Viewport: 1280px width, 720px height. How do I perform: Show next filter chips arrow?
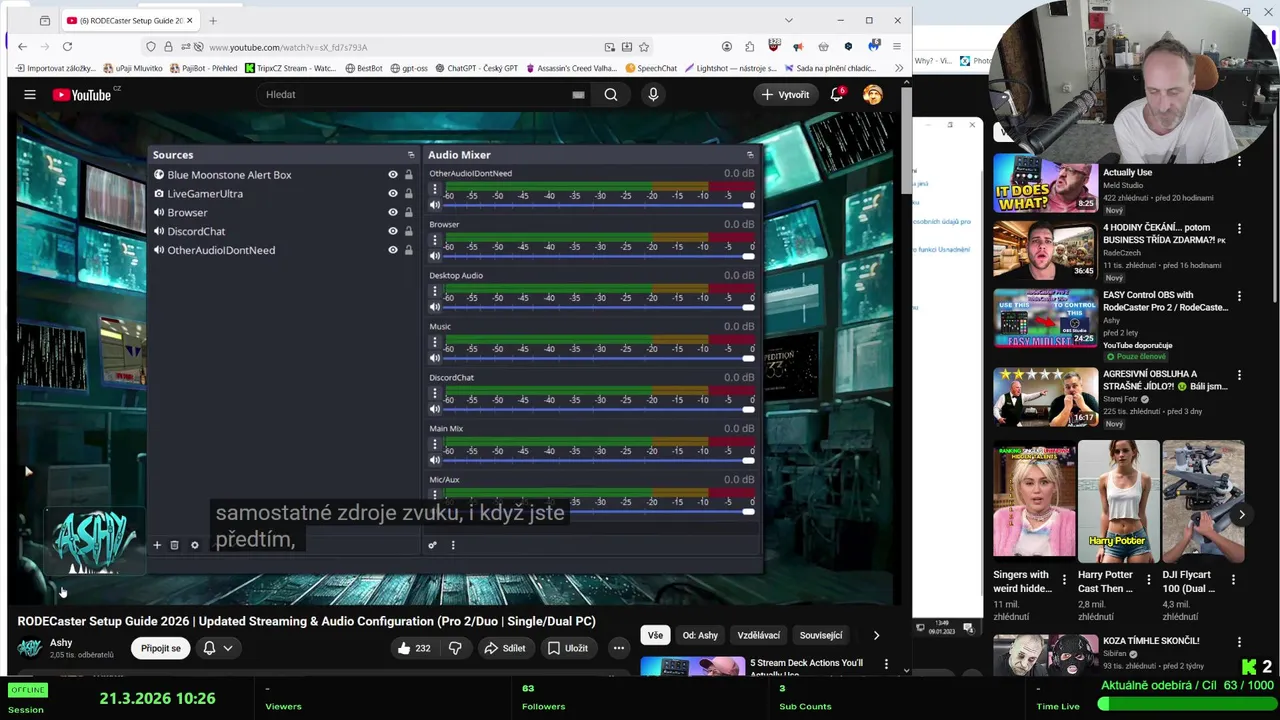click(x=876, y=635)
